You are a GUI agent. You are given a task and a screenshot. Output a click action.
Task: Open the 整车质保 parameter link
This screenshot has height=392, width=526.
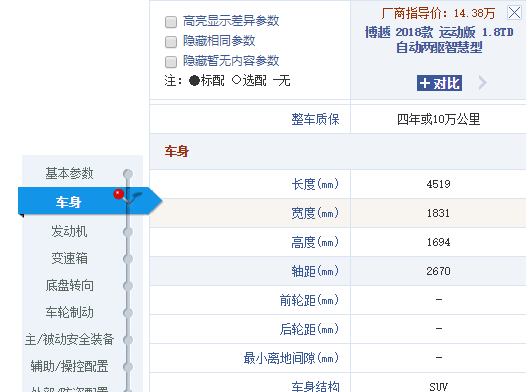(x=315, y=119)
